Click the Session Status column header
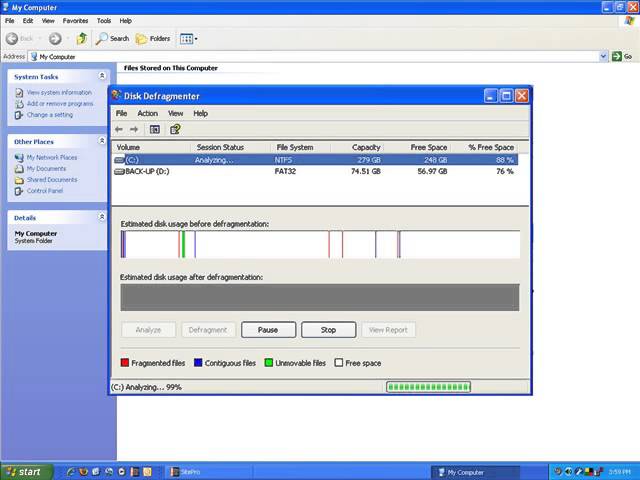Screen dimensions: 640x480 point(231,147)
